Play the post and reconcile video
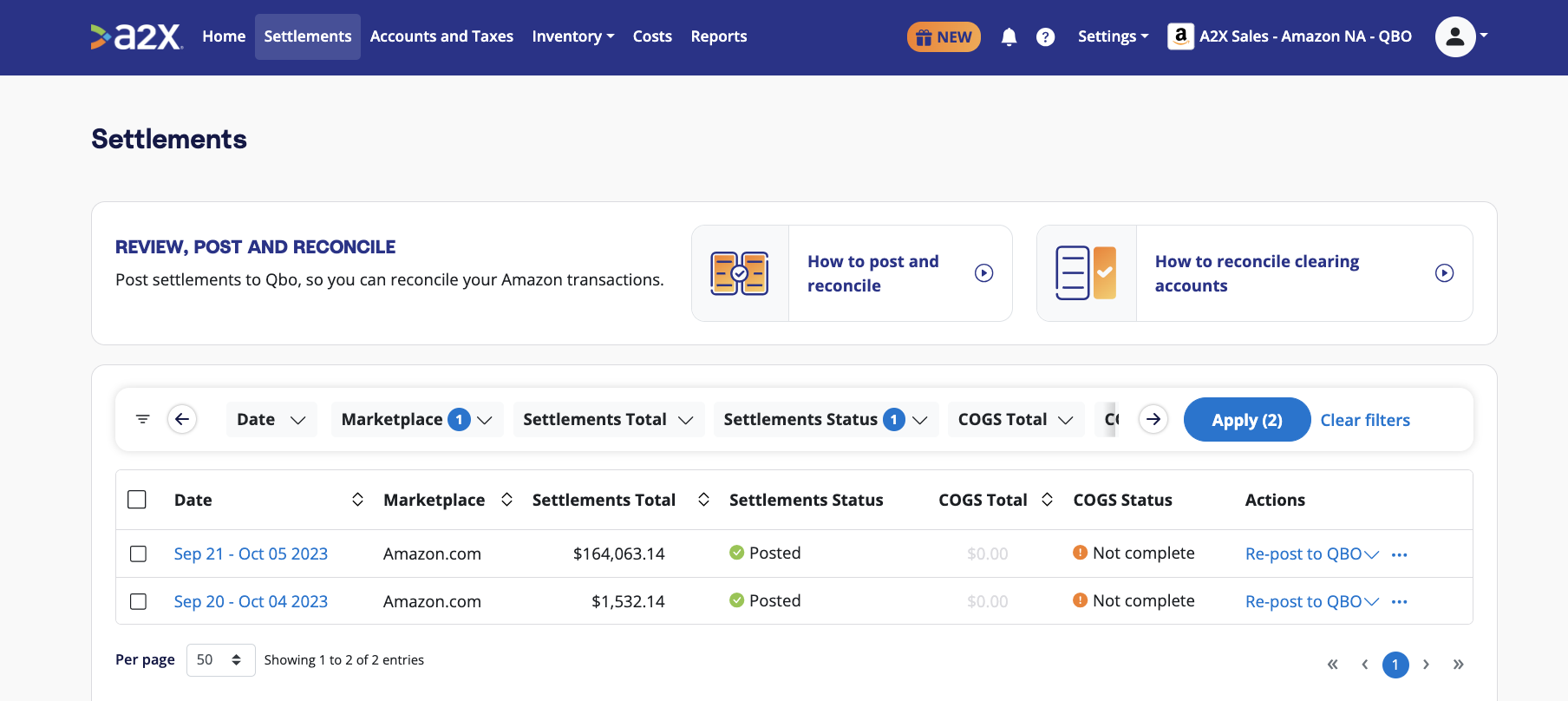The image size is (1568, 701). [x=983, y=273]
